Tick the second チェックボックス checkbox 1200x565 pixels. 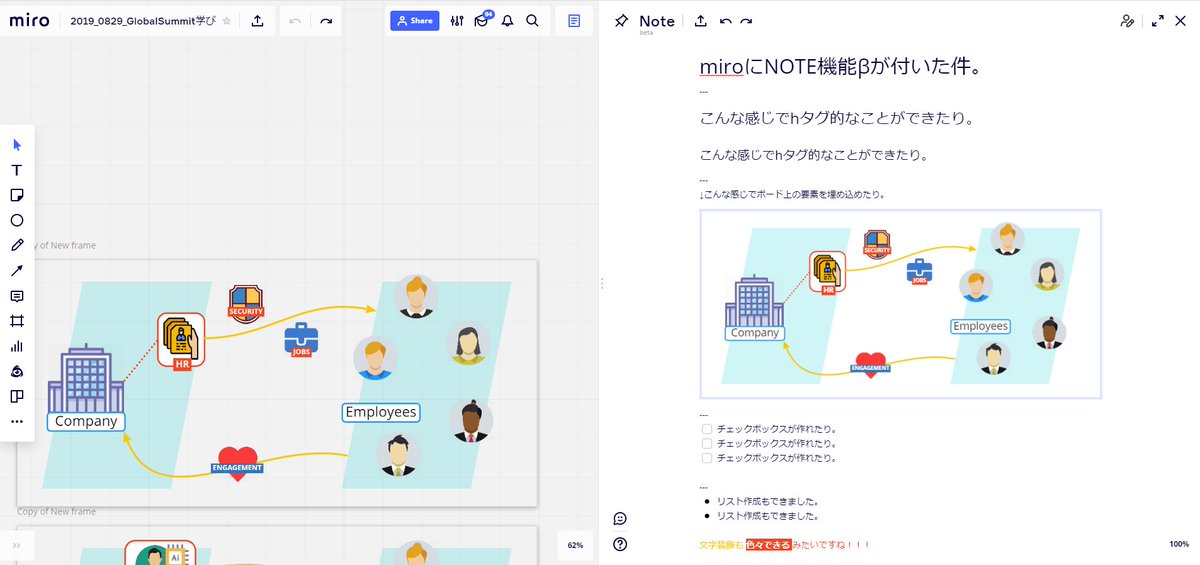pos(707,443)
